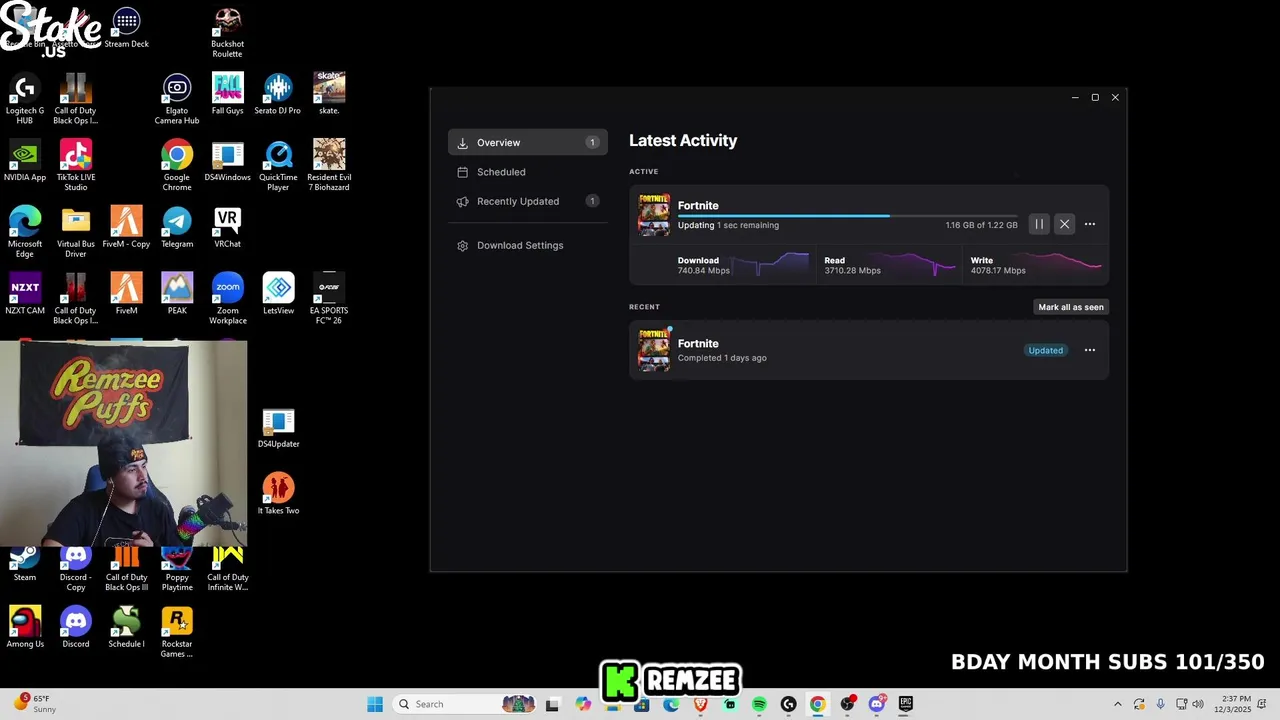Screen dimensions: 1280x720
Task: Open the volume control in the system tray
Action: [1198, 704]
